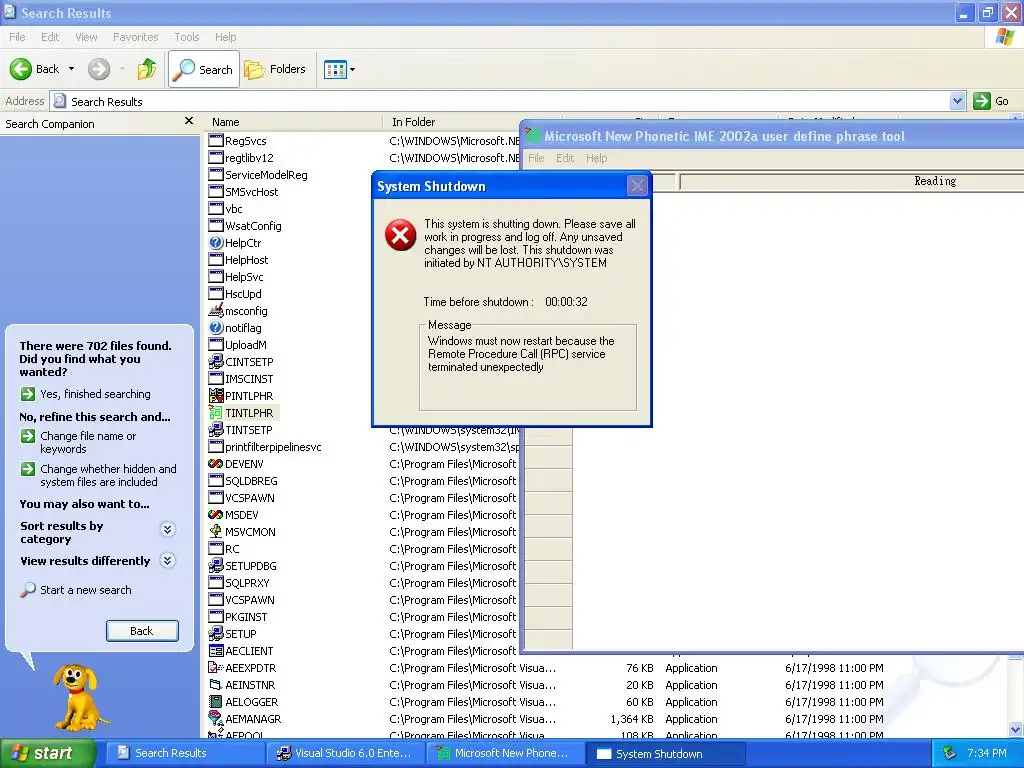Toggle the Search toolbar button
This screenshot has width=1024, height=768.
pos(204,69)
